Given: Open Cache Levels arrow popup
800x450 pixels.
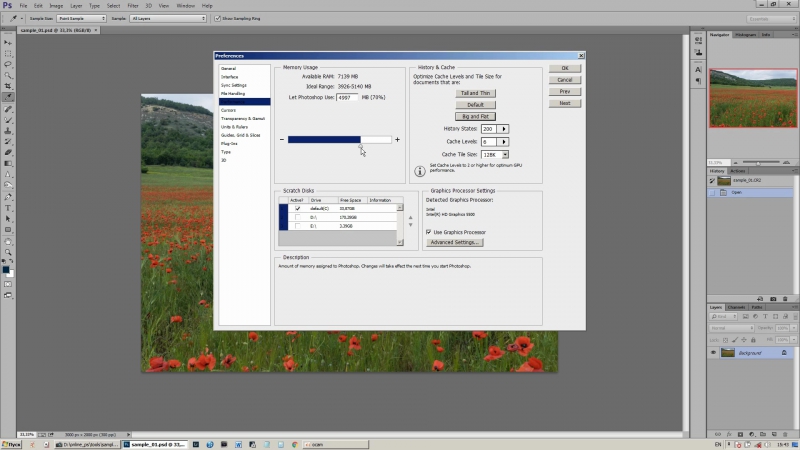Looking at the screenshot, I should (x=504, y=142).
